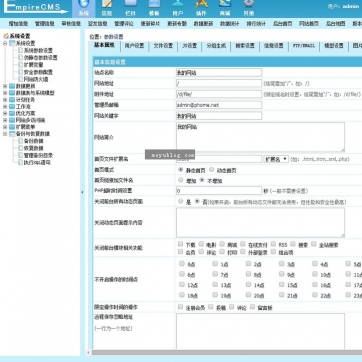This screenshot has height=362, width=362.
Task: Click into the 网站简介 text area
Action: pos(260,137)
